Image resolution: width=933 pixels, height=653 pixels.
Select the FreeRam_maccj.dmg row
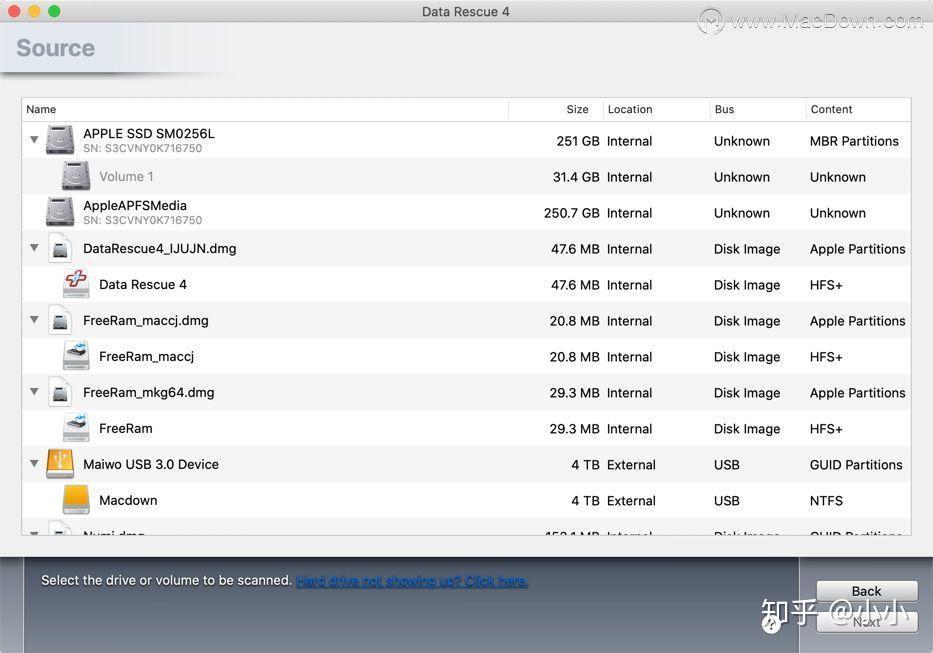coord(400,320)
